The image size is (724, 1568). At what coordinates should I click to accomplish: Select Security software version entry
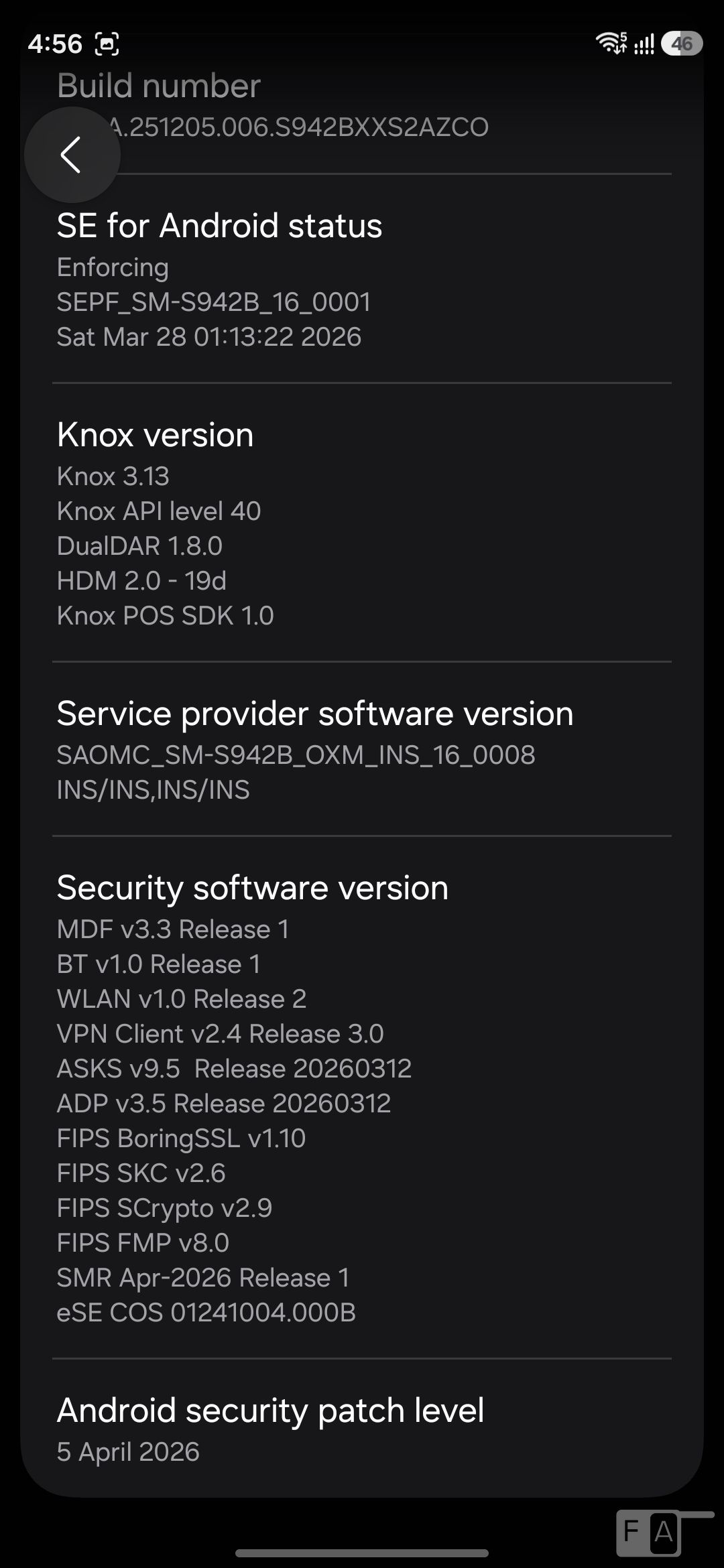point(362,1098)
